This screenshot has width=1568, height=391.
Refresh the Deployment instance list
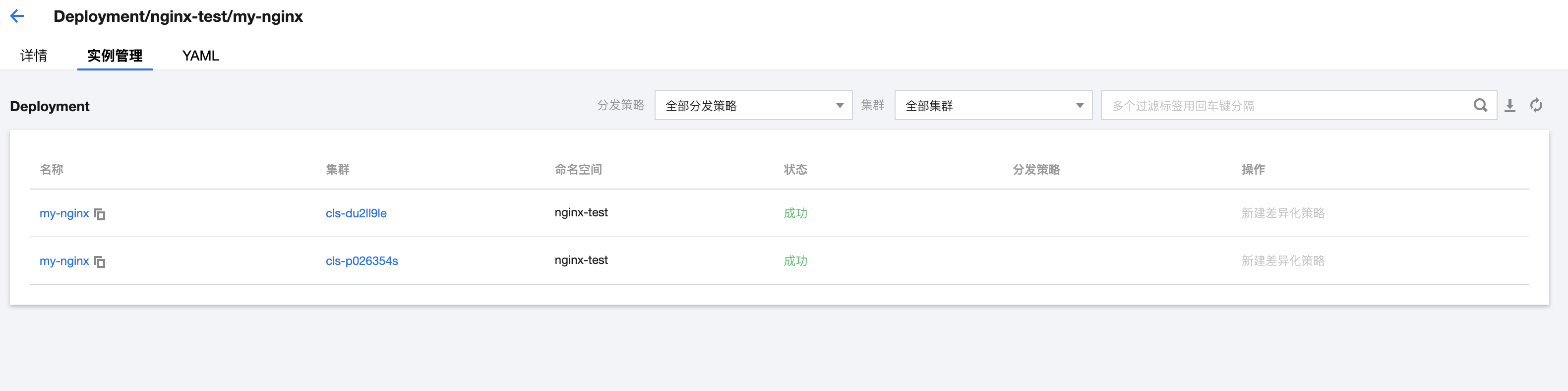tap(1536, 105)
